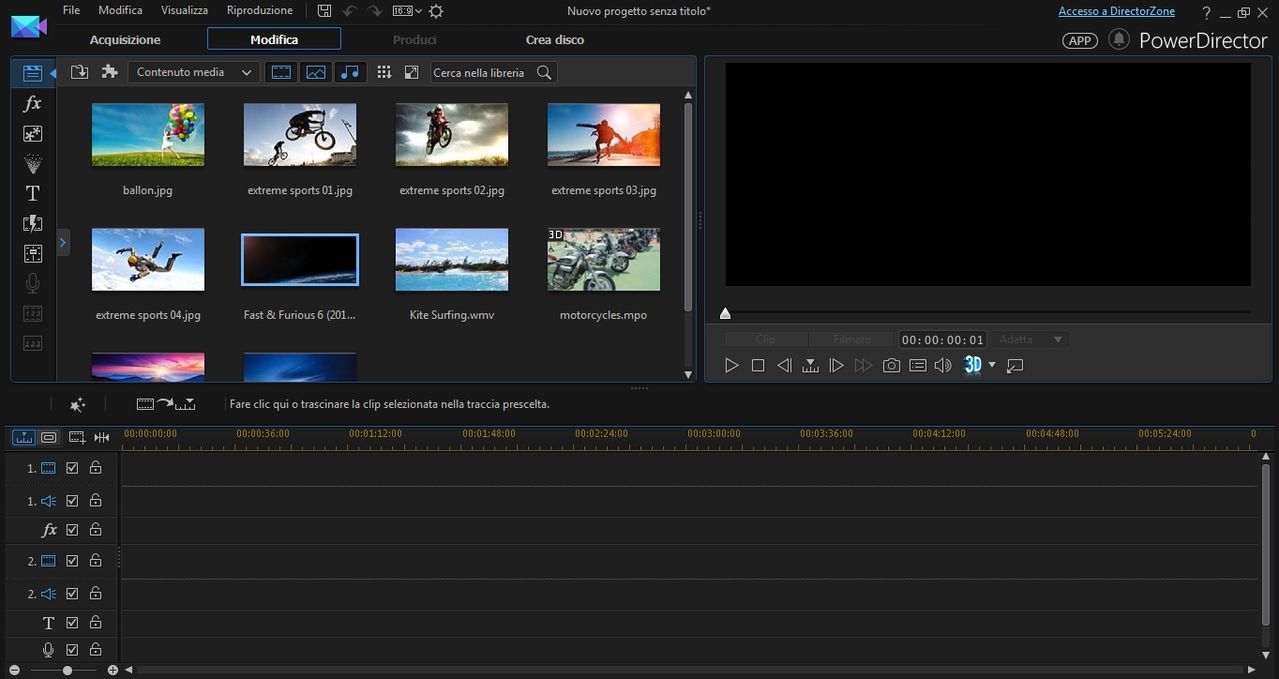Filter library to show audio files
1279x679 pixels.
click(x=349, y=72)
